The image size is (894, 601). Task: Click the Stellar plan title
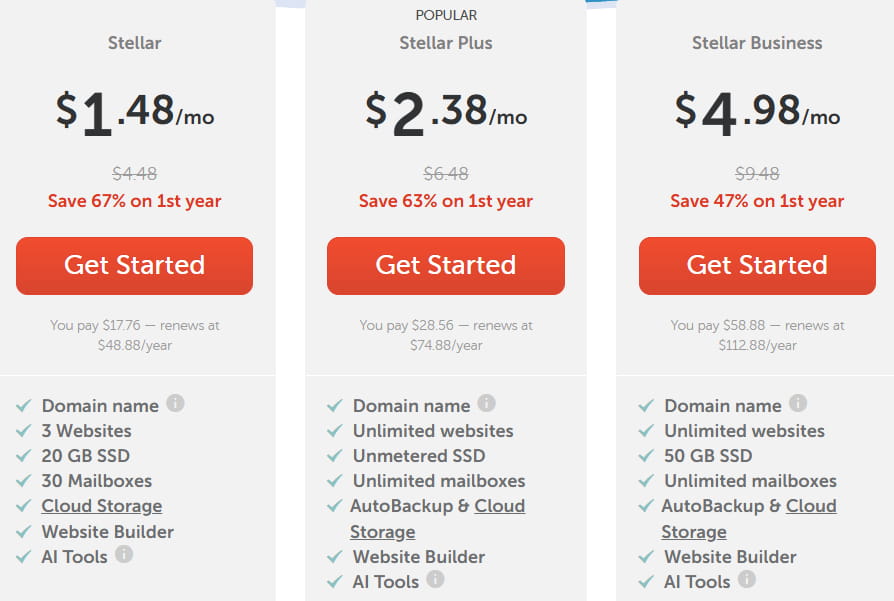(134, 43)
